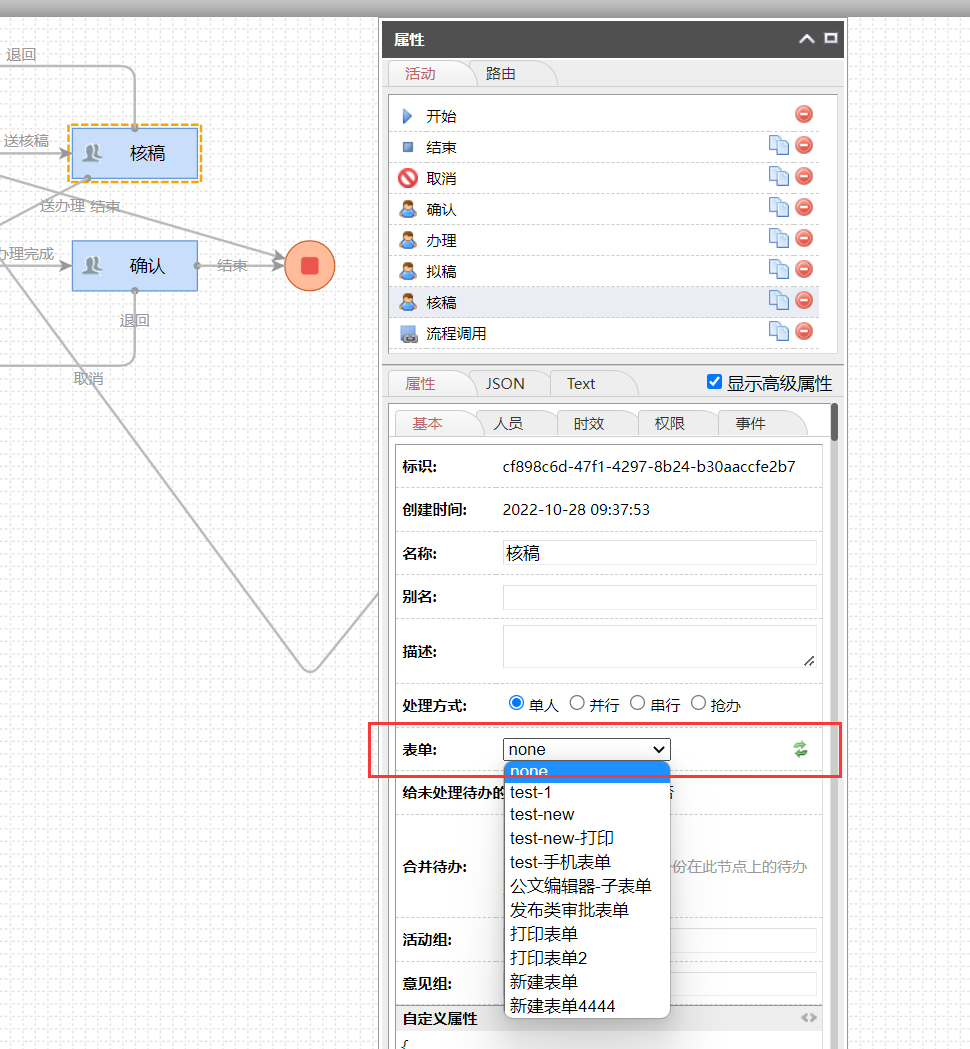Pick none in the form list

pyautogui.click(x=587, y=771)
